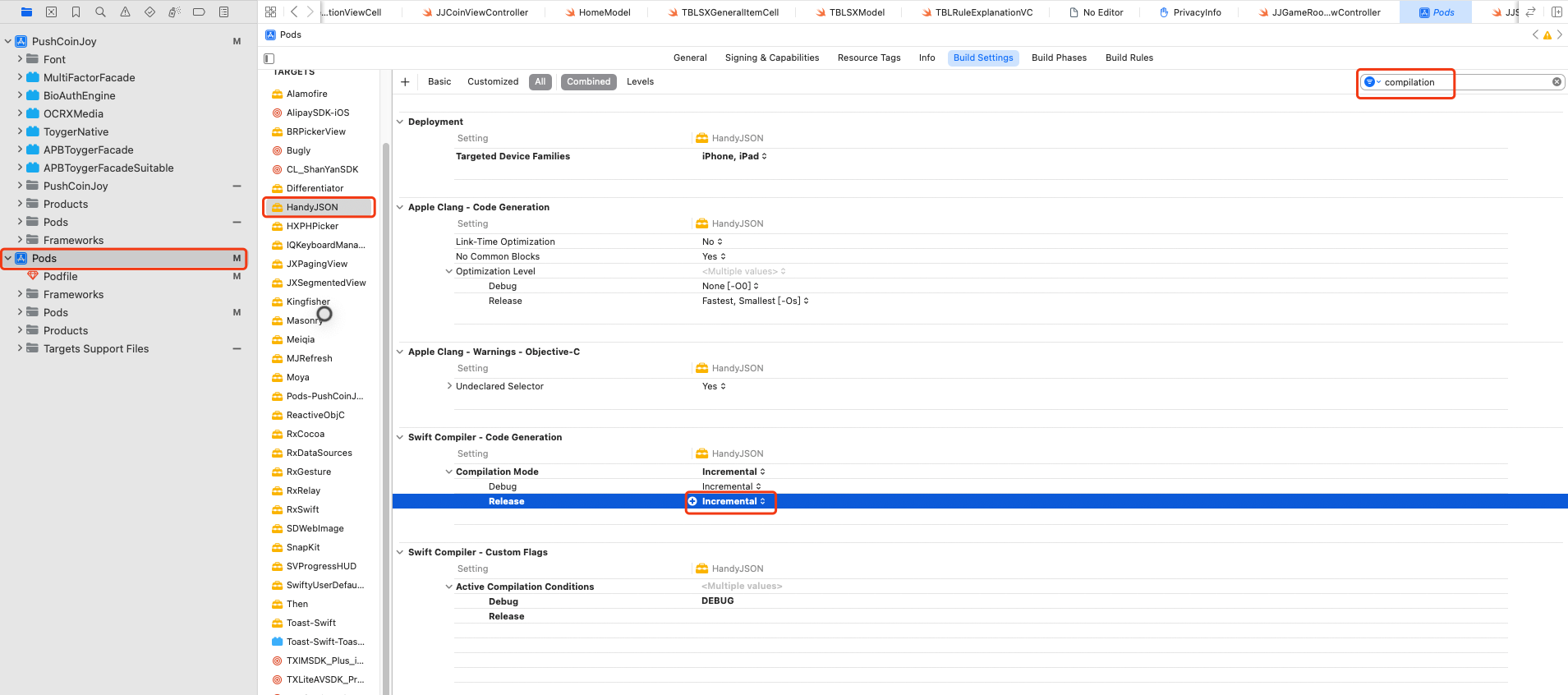
Task: Open the Podfile in navigator
Action: [60, 277]
